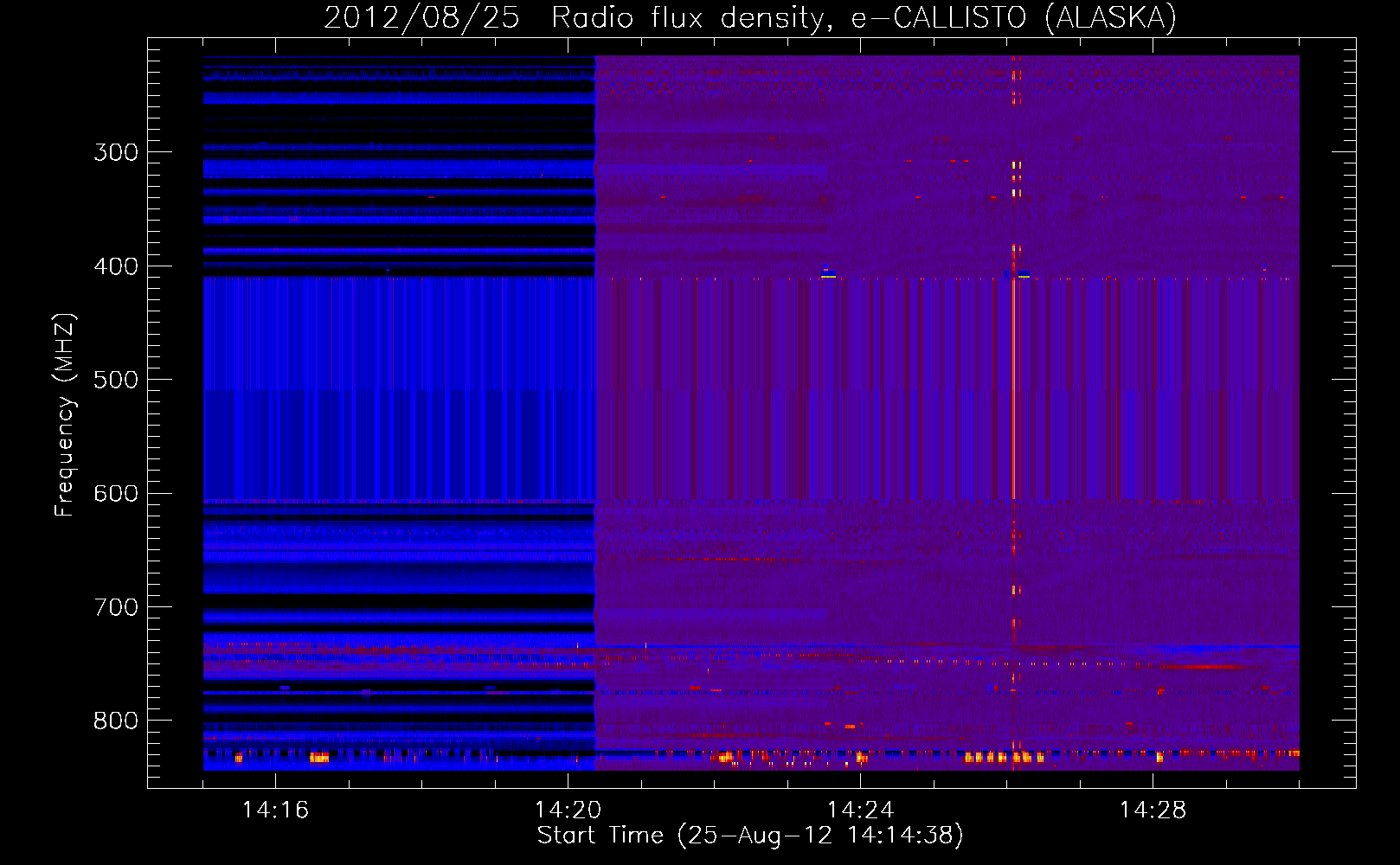1400x865 pixels.
Task: Click the bright vertical burst line near 14:26
Action: 1013,413
